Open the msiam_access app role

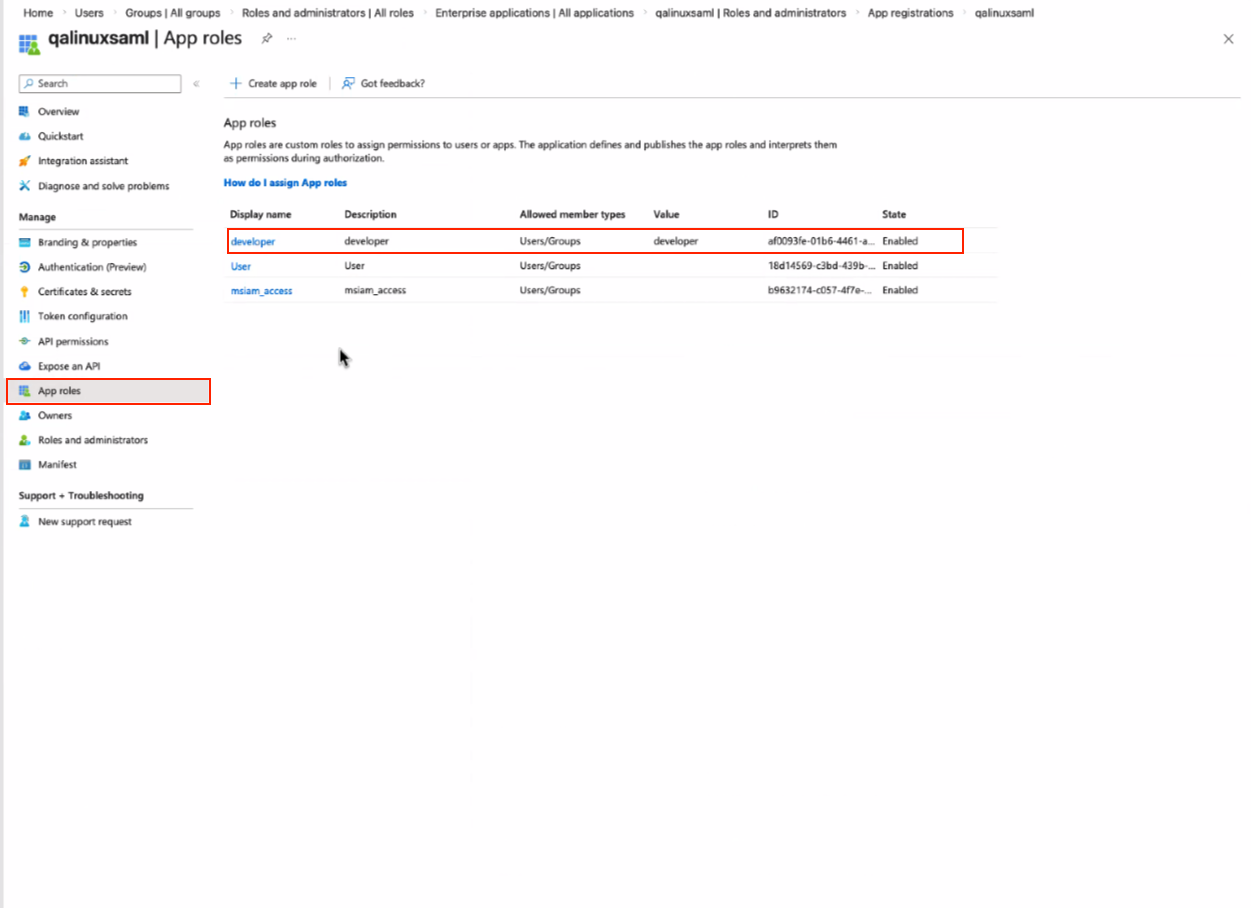click(x=261, y=290)
